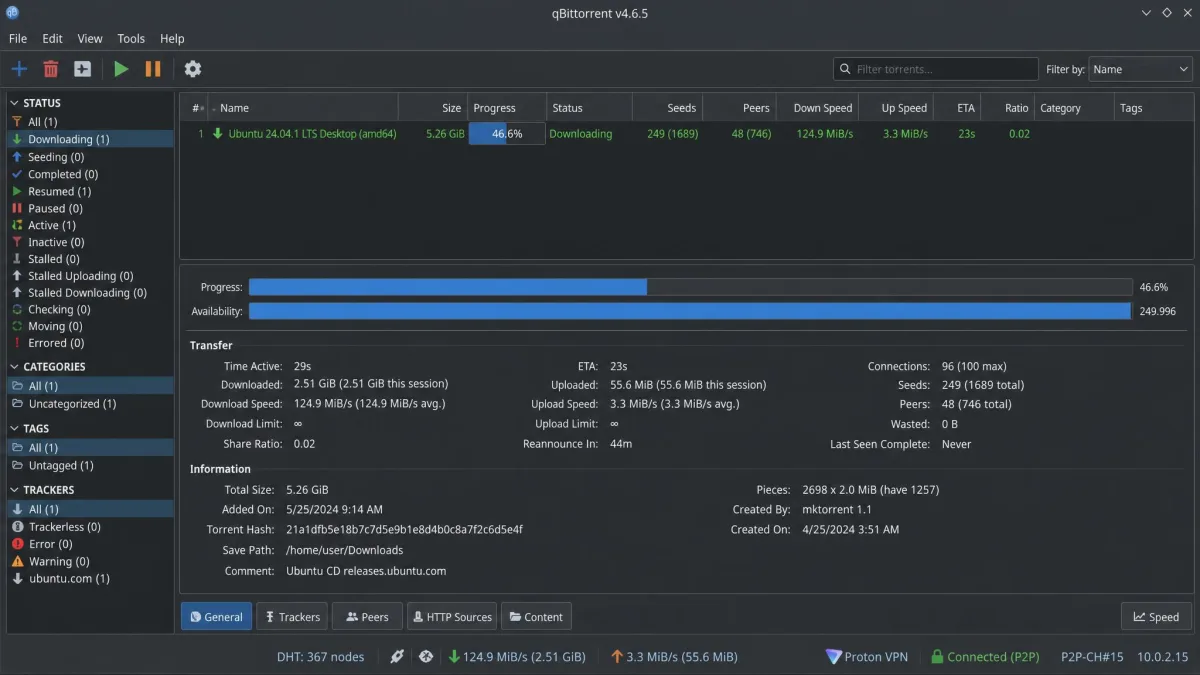Screen dimensions: 1200x675
Task: Switch to the HTTP Sources tab
Action: click(x=452, y=617)
